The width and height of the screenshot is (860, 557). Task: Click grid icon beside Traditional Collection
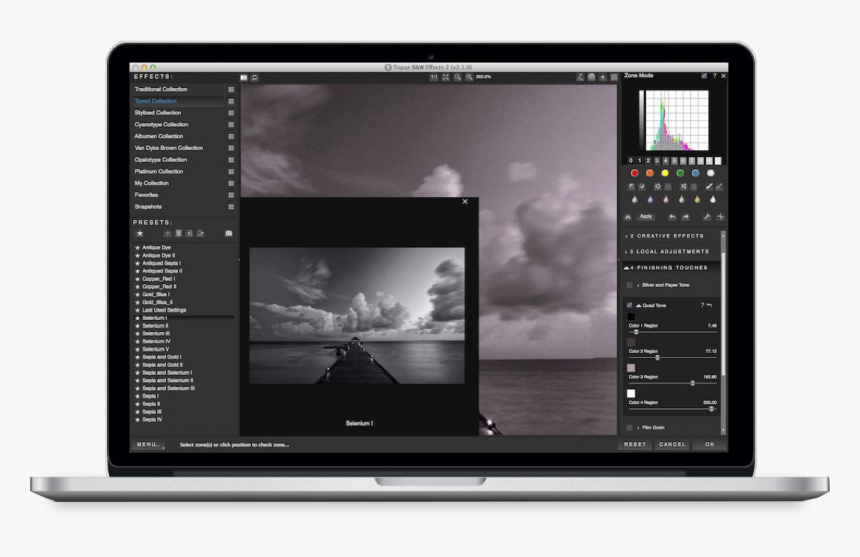point(231,89)
